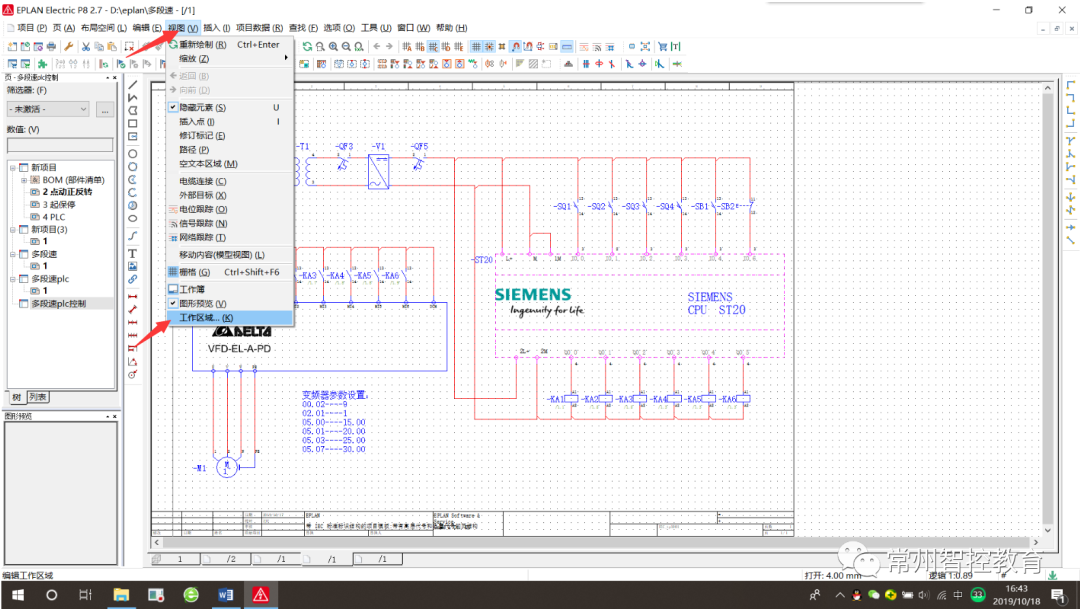Click the scissors cut icon
The width and height of the screenshot is (1080, 609).
click(x=86, y=46)
